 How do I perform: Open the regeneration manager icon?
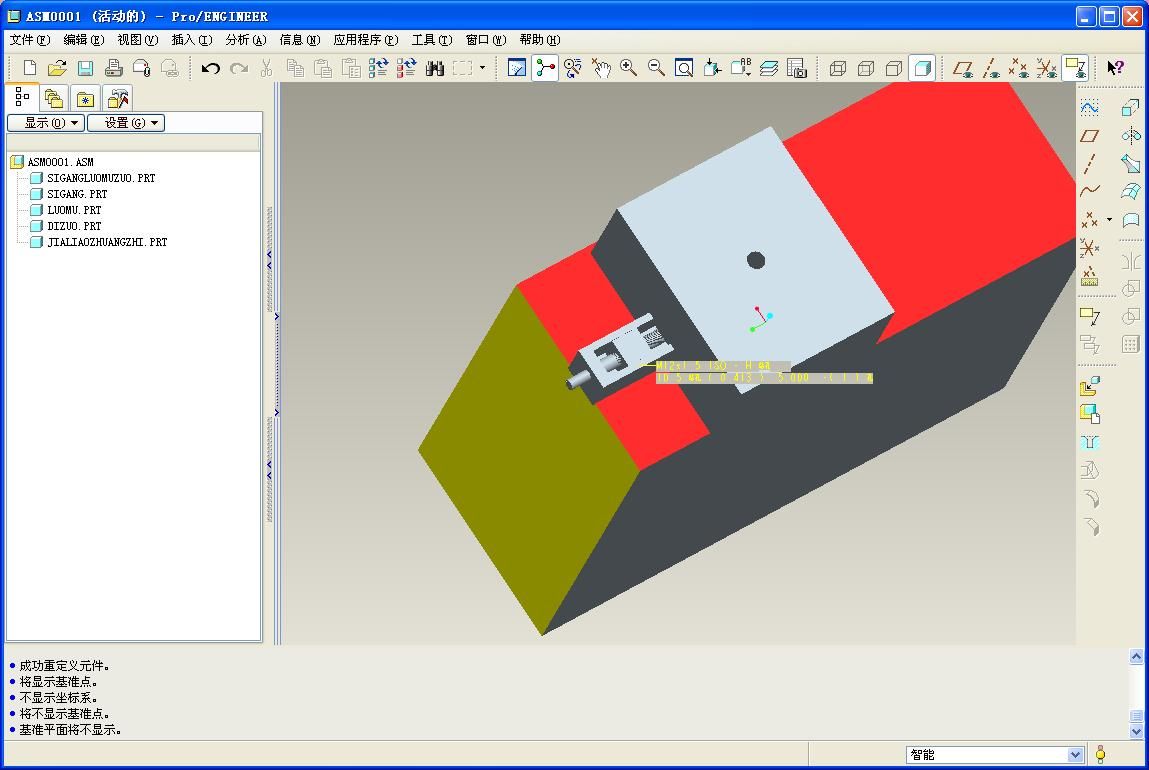[407, 68]
